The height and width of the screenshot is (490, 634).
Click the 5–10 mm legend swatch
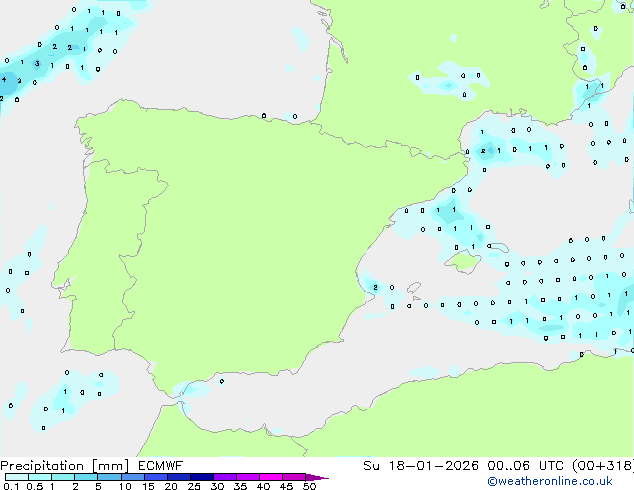109,477
